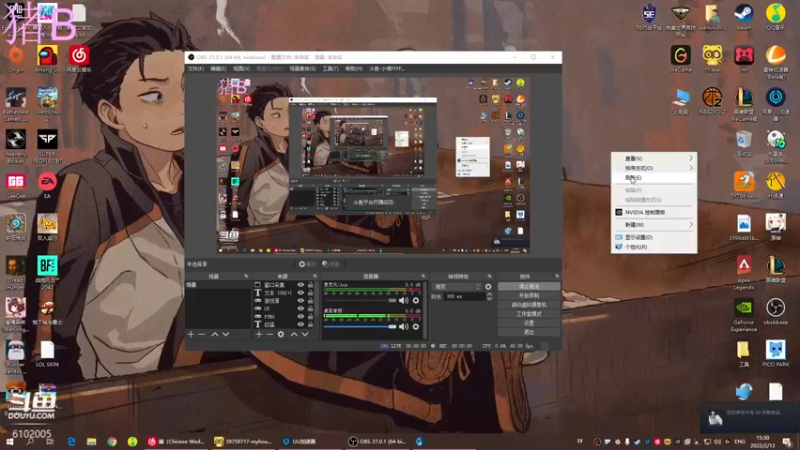Open SUPER PEOPLE CBT desktop shortcut

click(47, 146)
